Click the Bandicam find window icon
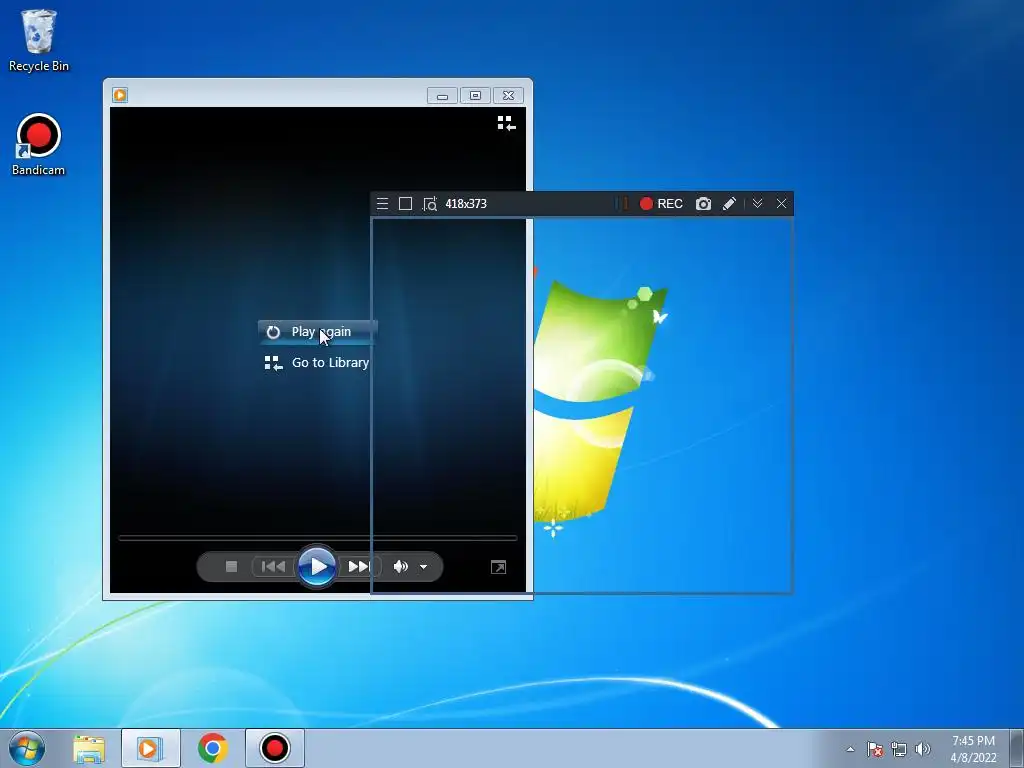This screenshot has width=1024, height=768. click(430, 204)
